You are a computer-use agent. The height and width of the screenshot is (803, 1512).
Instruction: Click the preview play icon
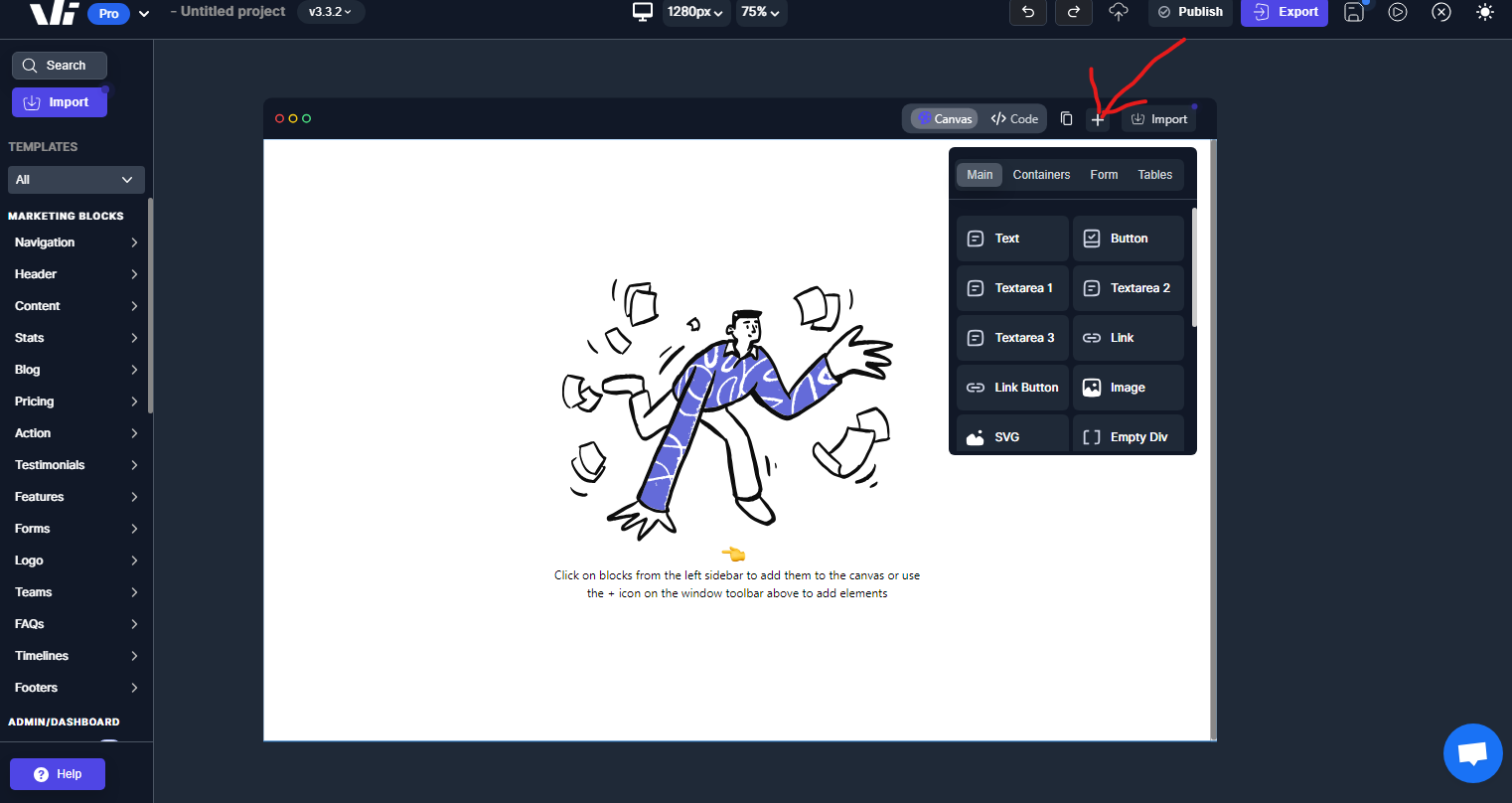(x=1398, y=12)
